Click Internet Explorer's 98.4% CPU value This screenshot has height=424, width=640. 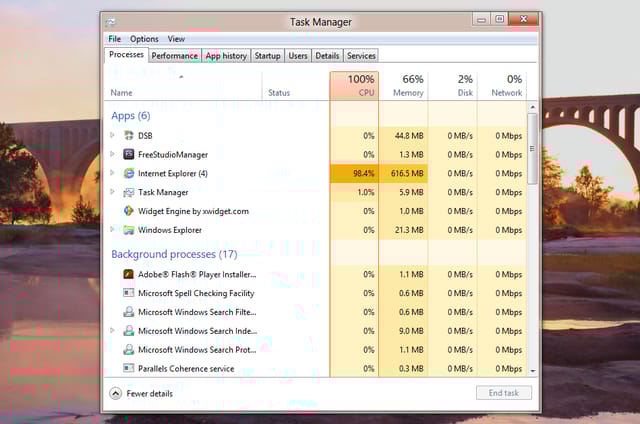[354, 173]
